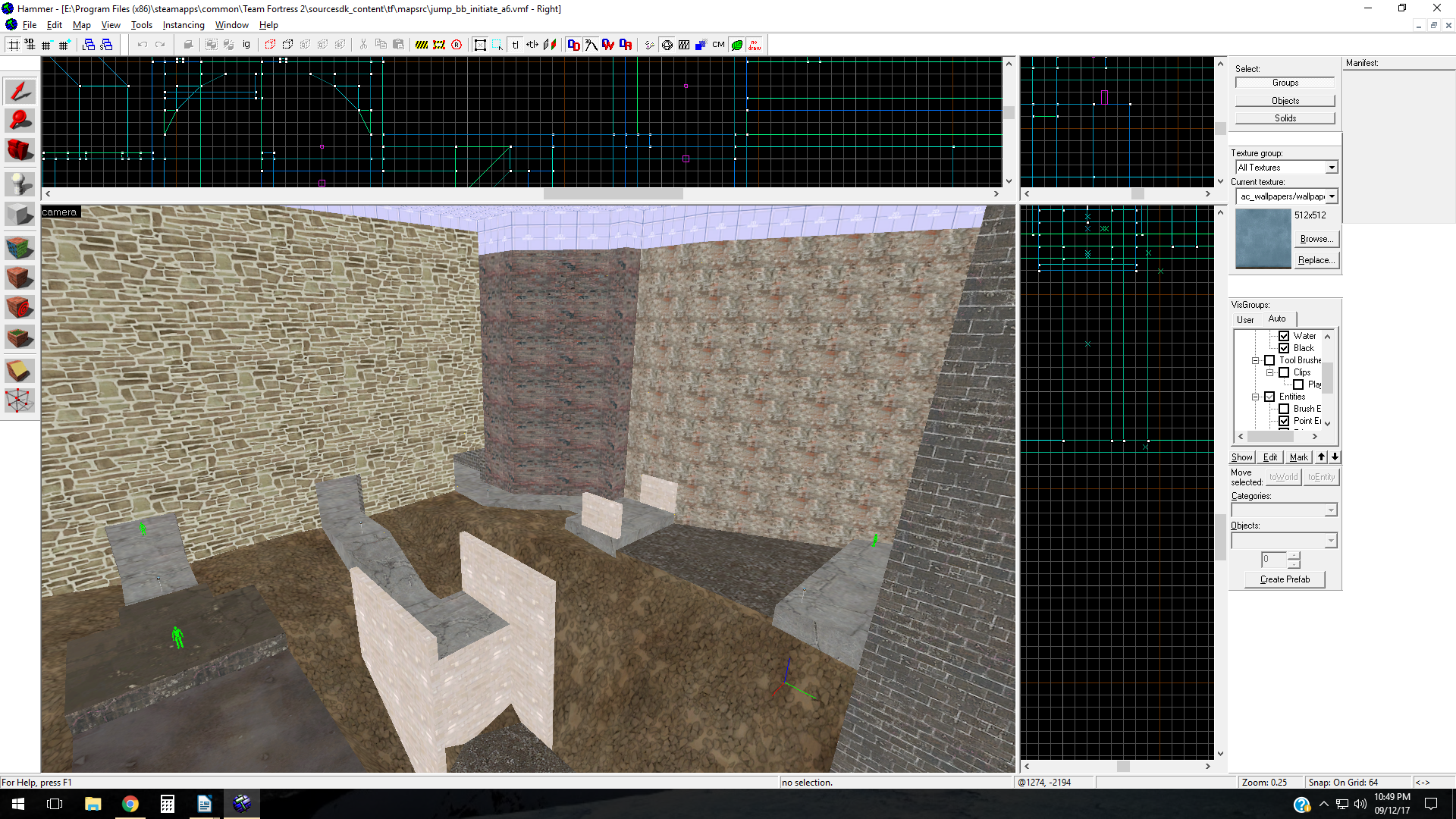Screen dimensions: 1456x819
Task: Open the Tools menu
Action: click(x=142, y=25)
